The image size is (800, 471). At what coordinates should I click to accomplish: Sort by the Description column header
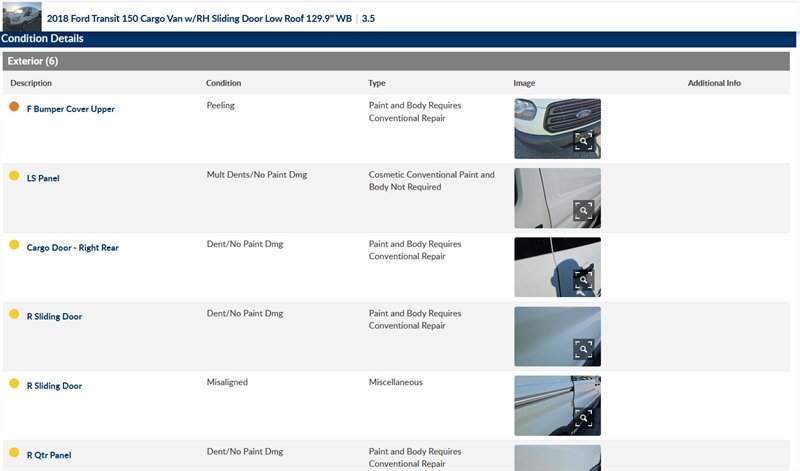point(31,83)
